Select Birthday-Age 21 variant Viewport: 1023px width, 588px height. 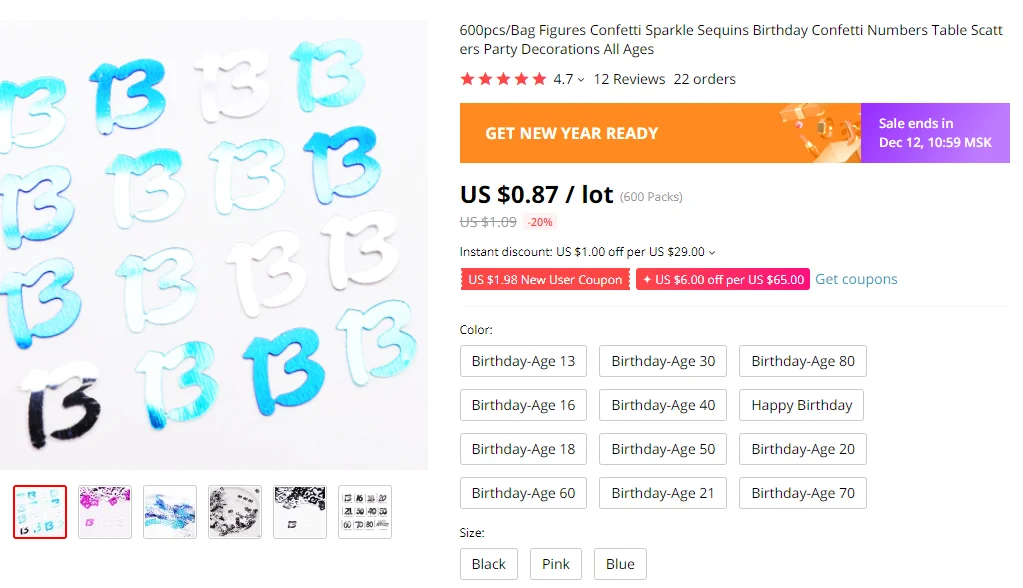pos(663,493)
